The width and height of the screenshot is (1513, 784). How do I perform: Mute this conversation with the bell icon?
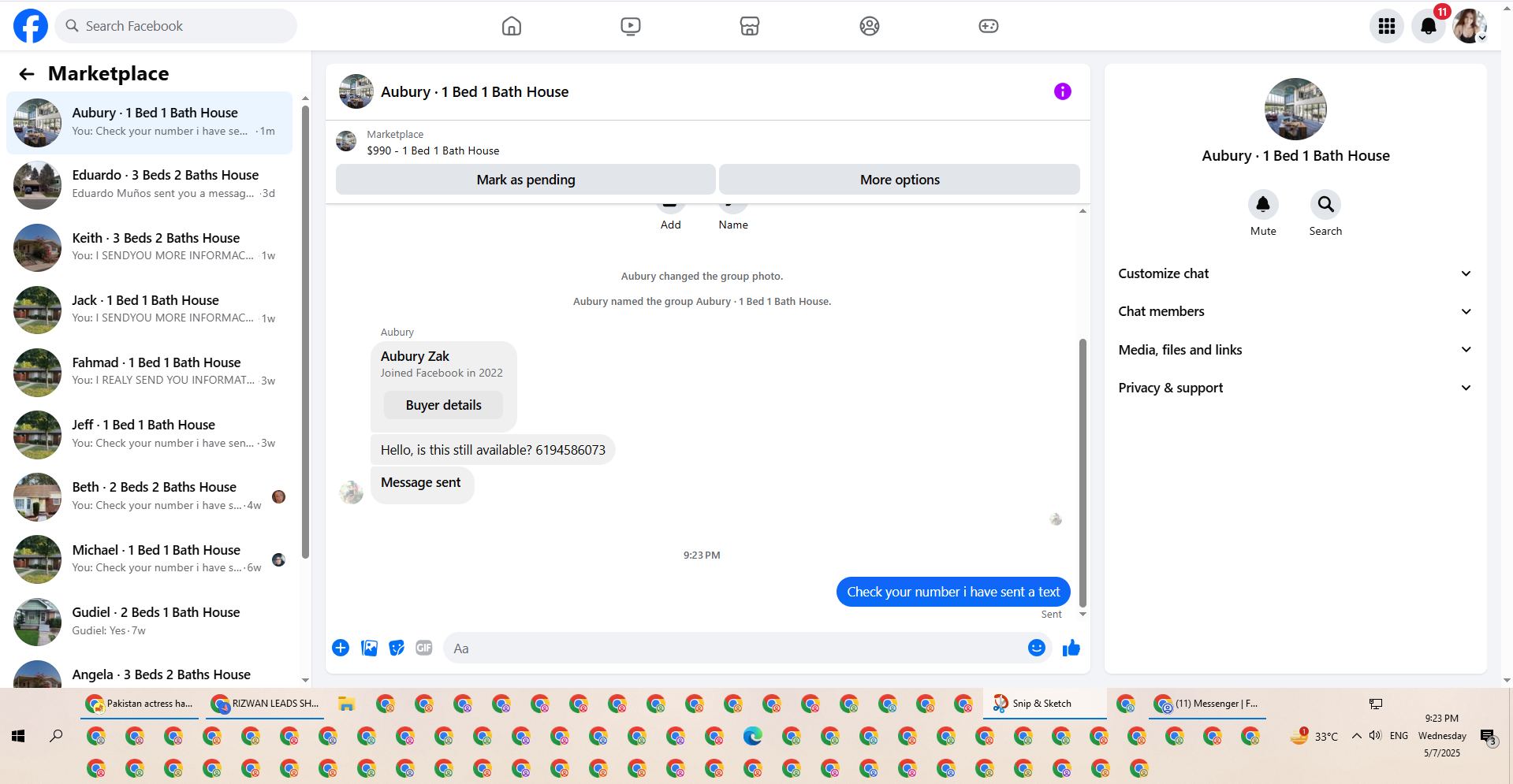pos(1263,205)
